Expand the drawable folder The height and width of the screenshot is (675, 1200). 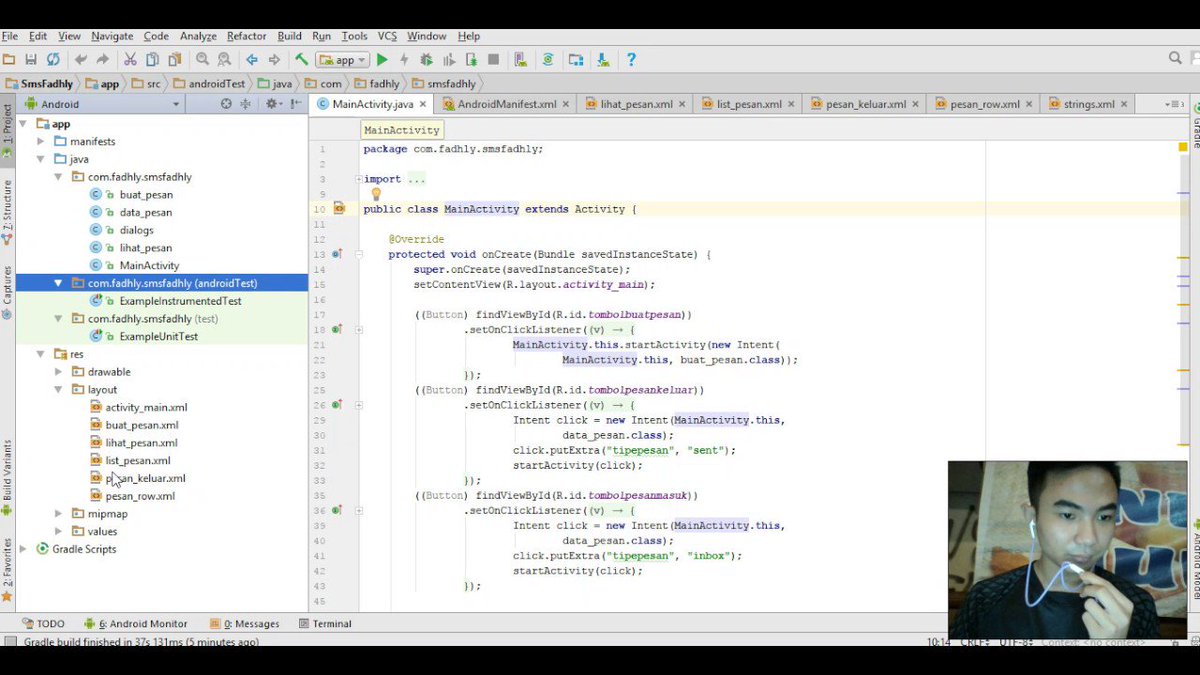(58, 371)
